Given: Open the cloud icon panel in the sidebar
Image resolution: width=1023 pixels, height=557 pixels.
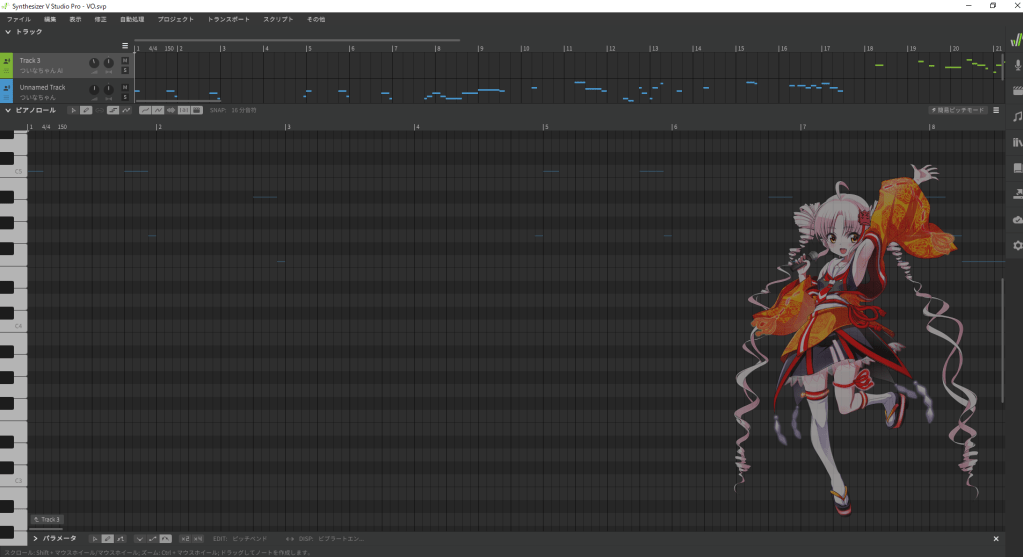Looking at the screenshot, I should 1017,219.
